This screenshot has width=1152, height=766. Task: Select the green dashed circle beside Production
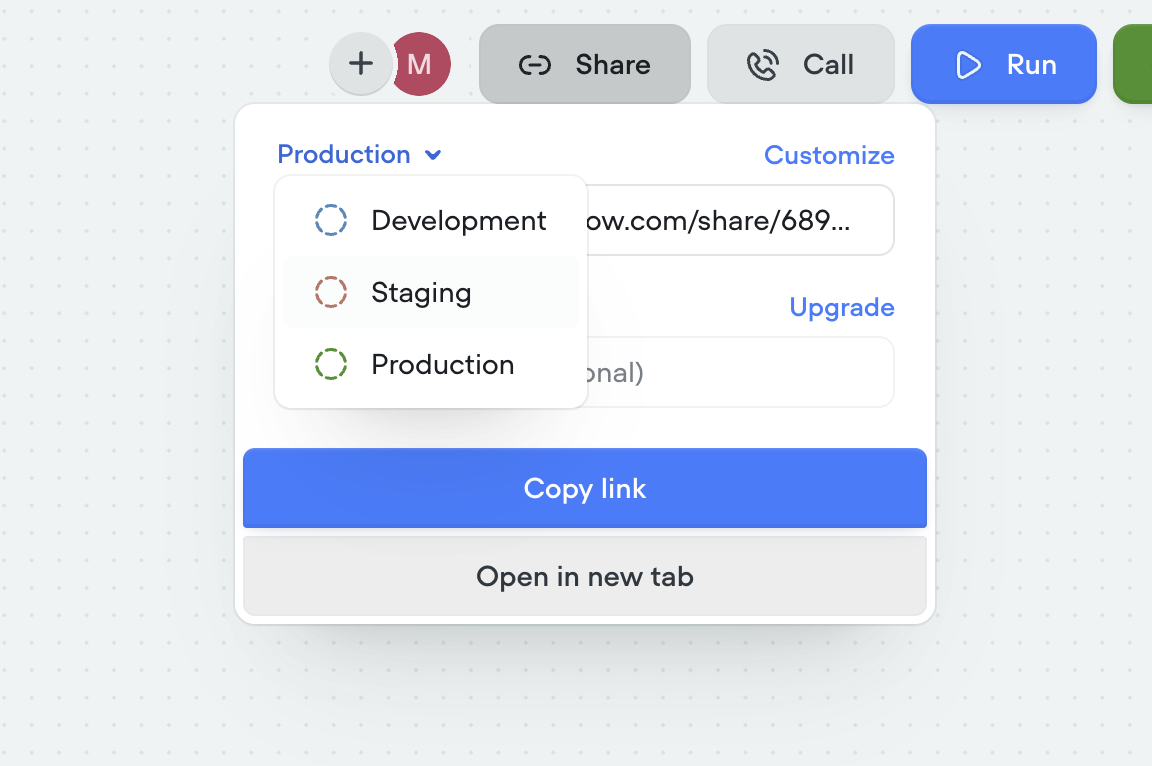(330, 364)
